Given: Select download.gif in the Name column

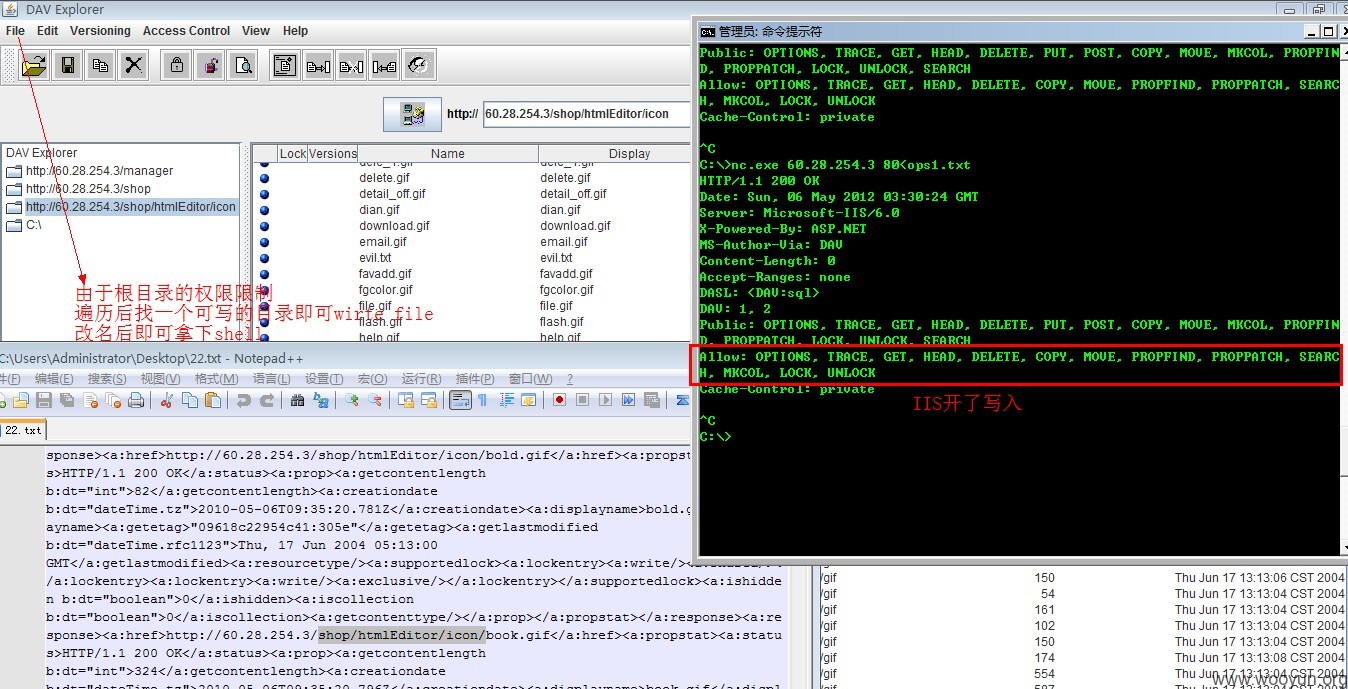Looking at the screenshot, I should pyautogui.click(x=394, y=226).
